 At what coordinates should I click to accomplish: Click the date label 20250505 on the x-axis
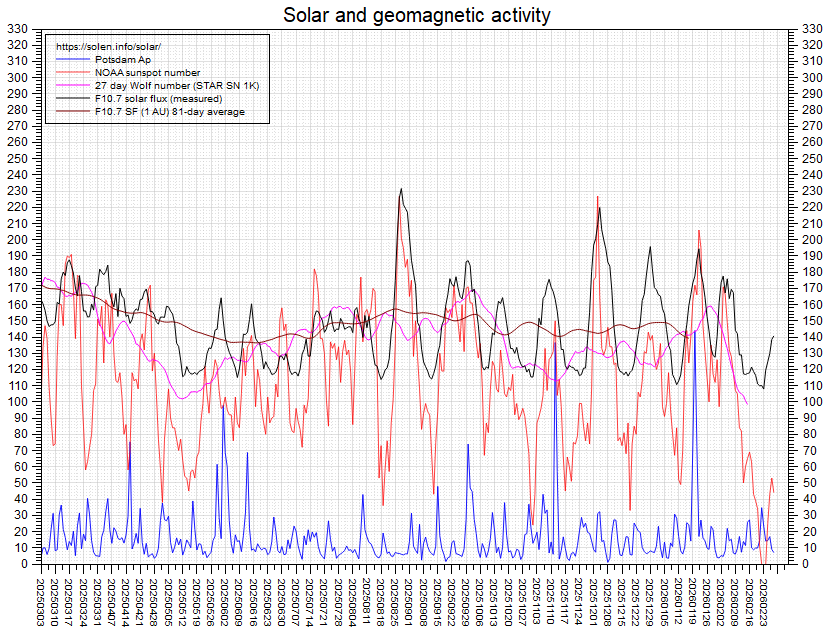[x=168, y=602]
